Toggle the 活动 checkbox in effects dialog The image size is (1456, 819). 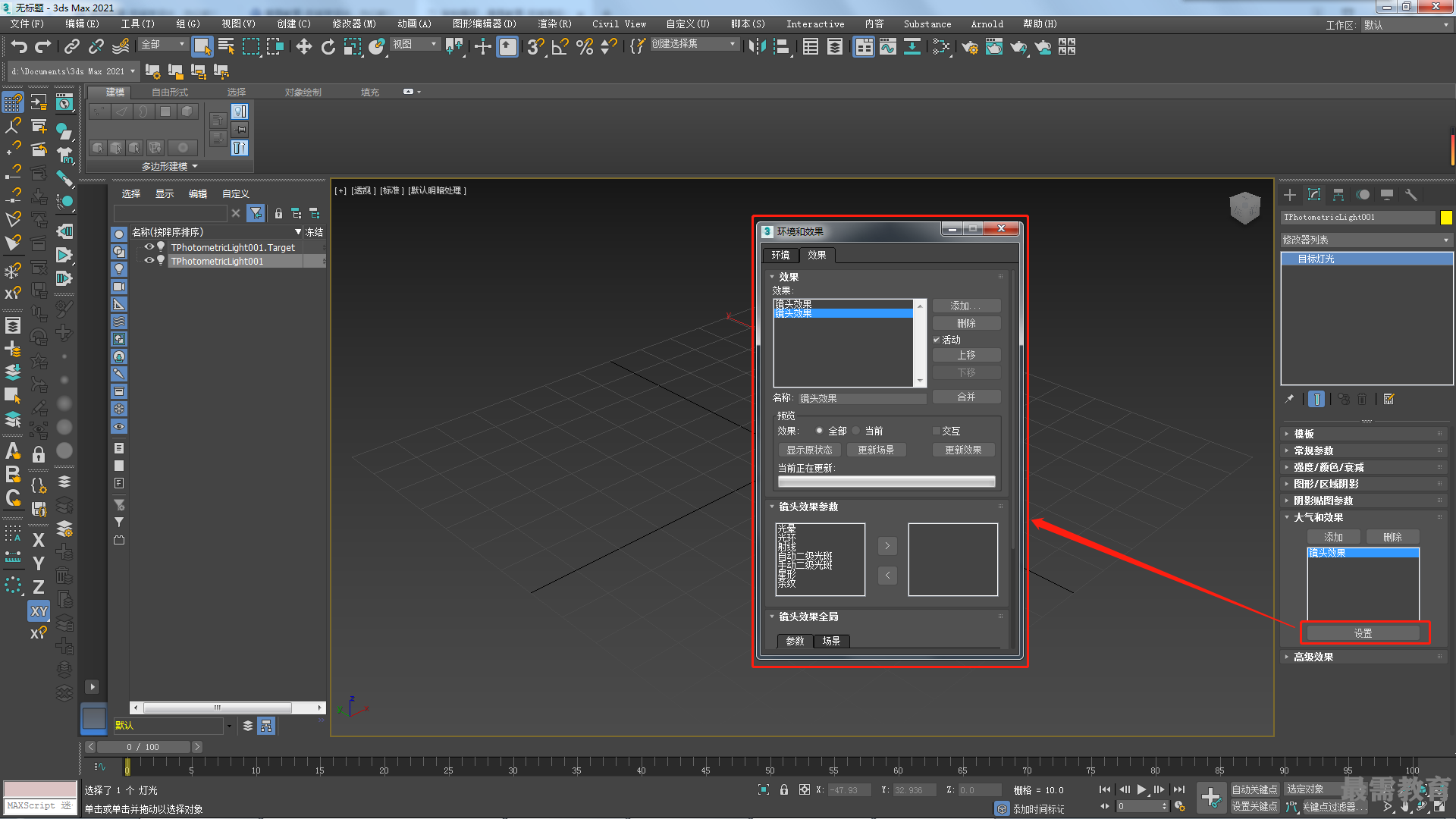tap(937, 340)
